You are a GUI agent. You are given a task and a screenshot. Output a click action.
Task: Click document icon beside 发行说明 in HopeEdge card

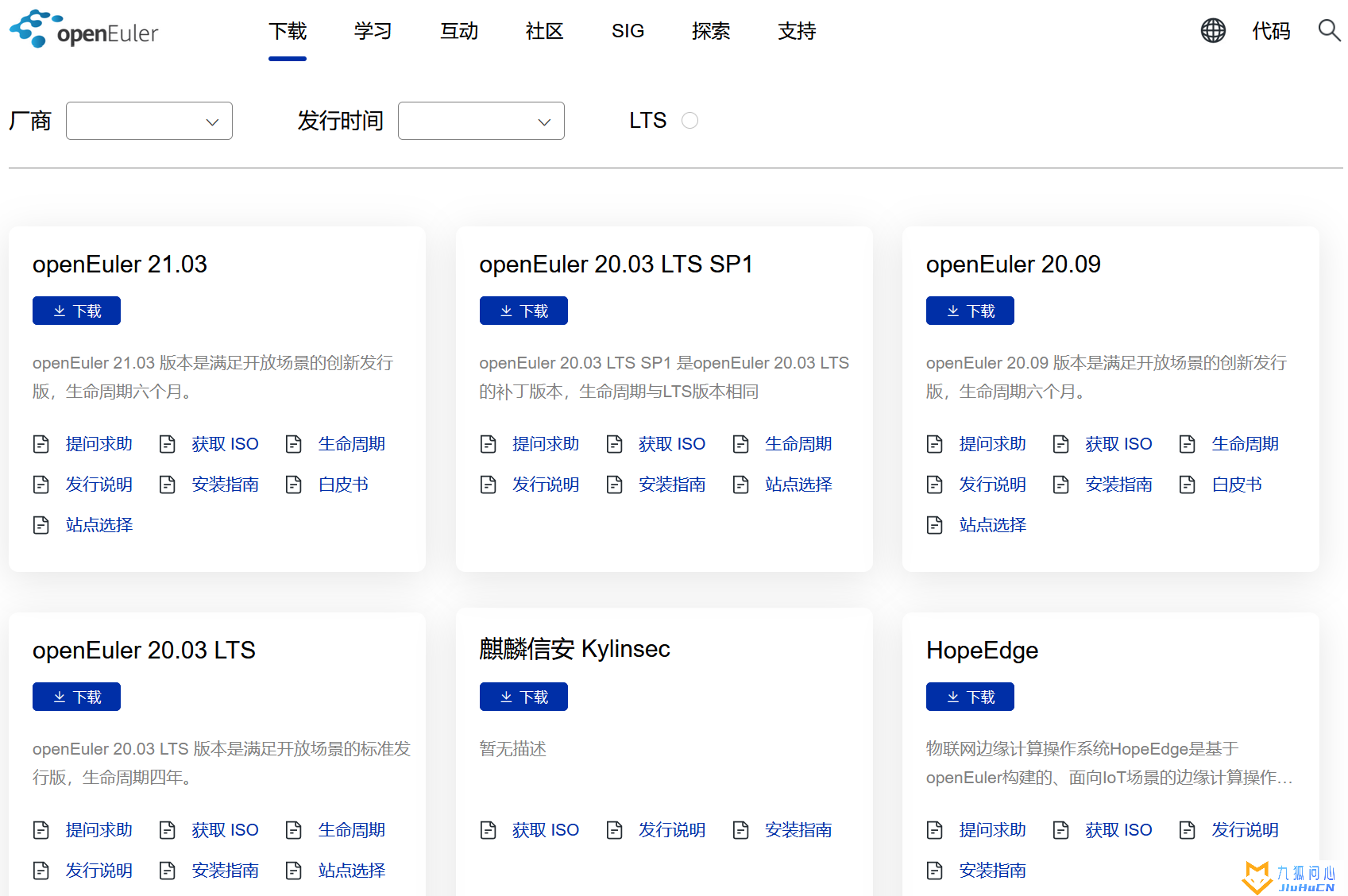point(1188,830)
